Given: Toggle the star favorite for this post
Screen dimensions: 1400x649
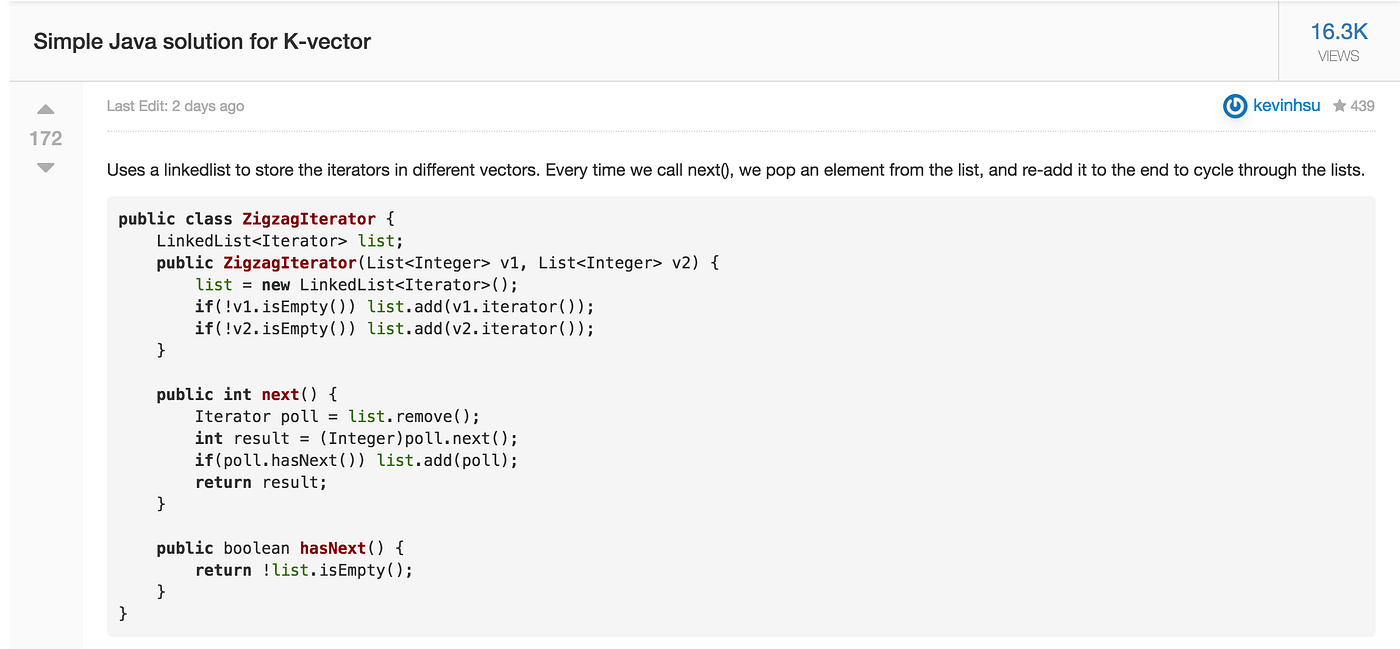Looking at the screenshot, I should pyautogui.click(x=1338, y=105).
